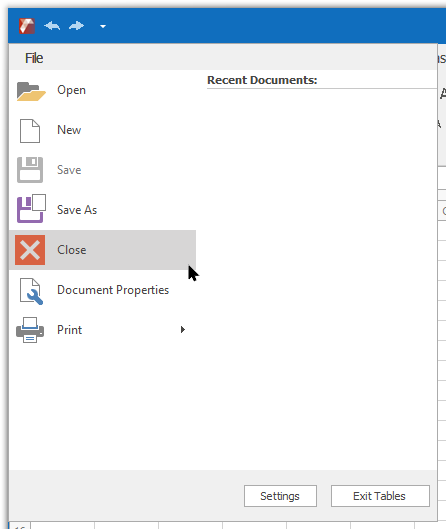Click the Undo arrow in title bar

pyautogui.click(x=52, y=26)
